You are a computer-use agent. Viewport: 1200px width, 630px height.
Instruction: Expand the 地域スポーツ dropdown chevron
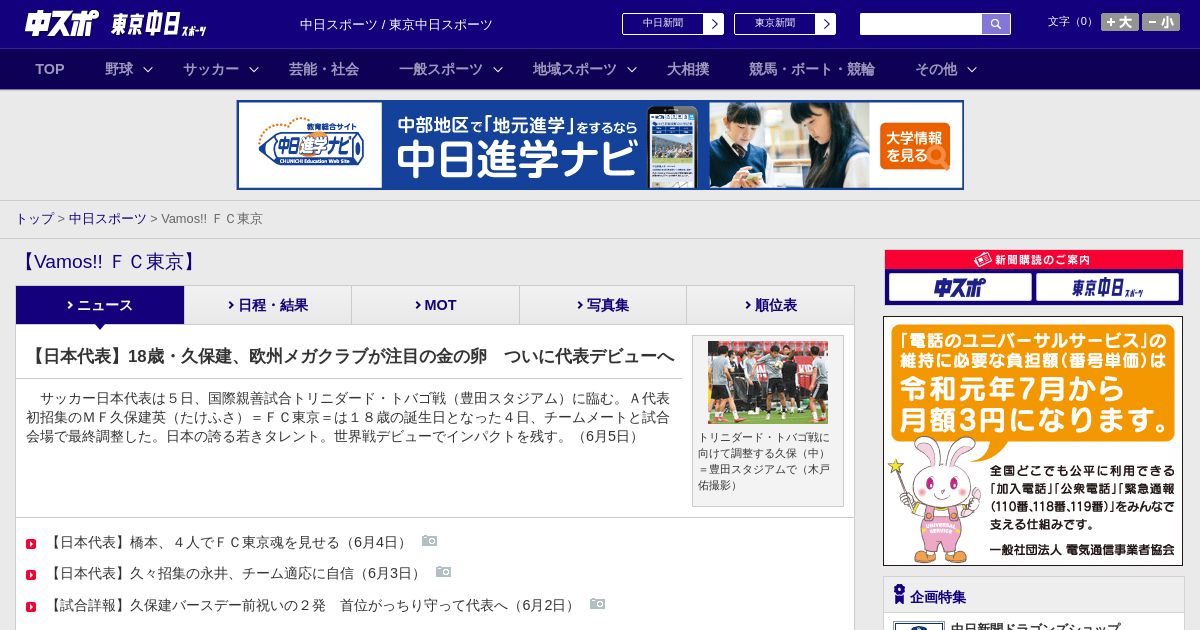pos(632,69)
